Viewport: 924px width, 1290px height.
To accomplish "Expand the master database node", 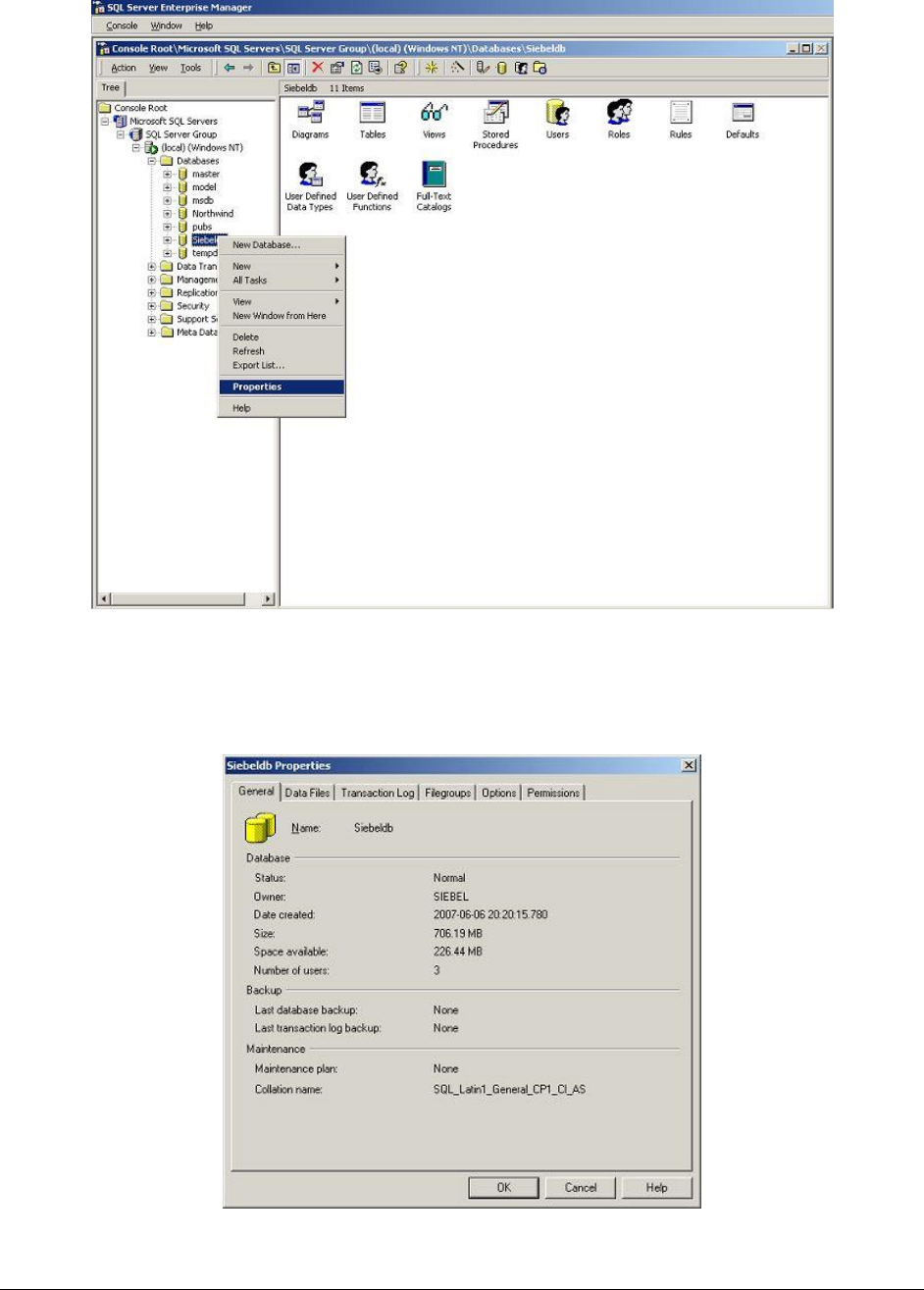I will coord(168,174).
